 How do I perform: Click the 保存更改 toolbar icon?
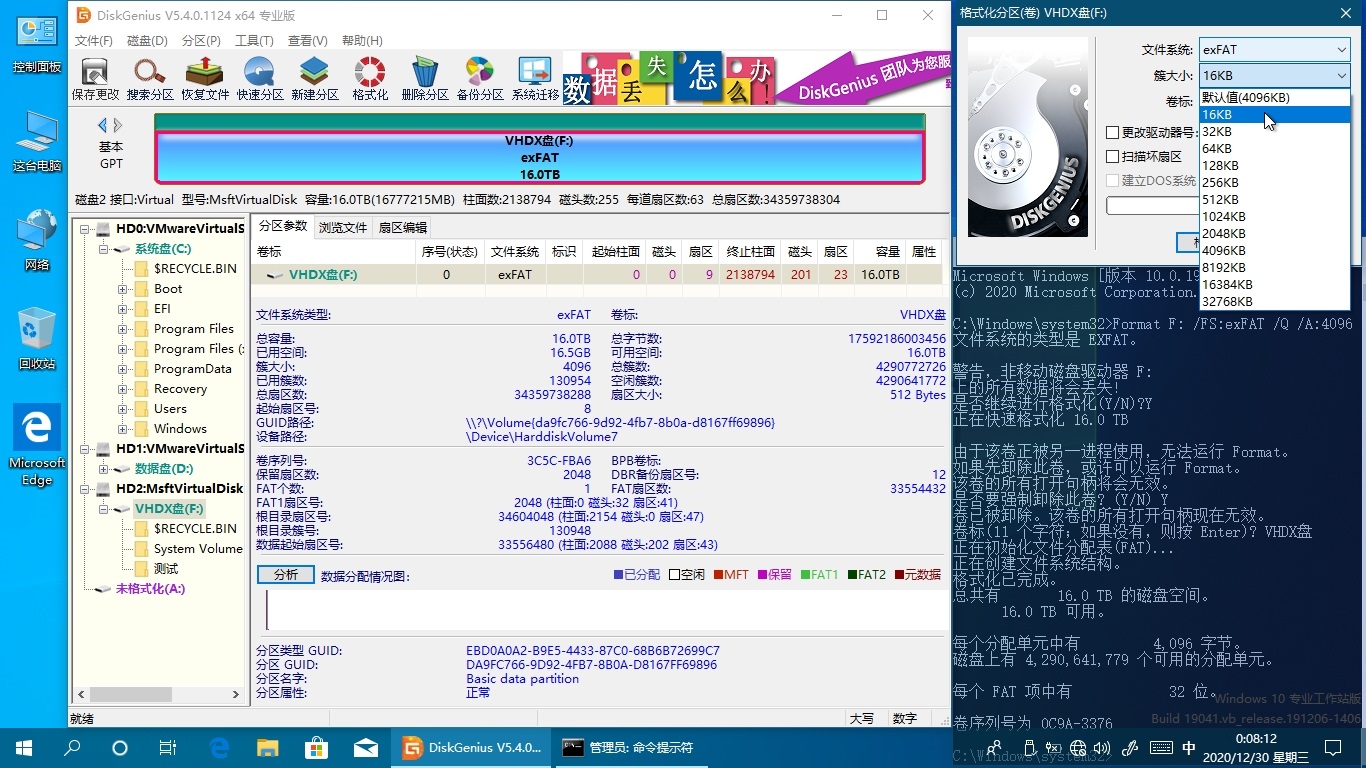pos(95,79)
